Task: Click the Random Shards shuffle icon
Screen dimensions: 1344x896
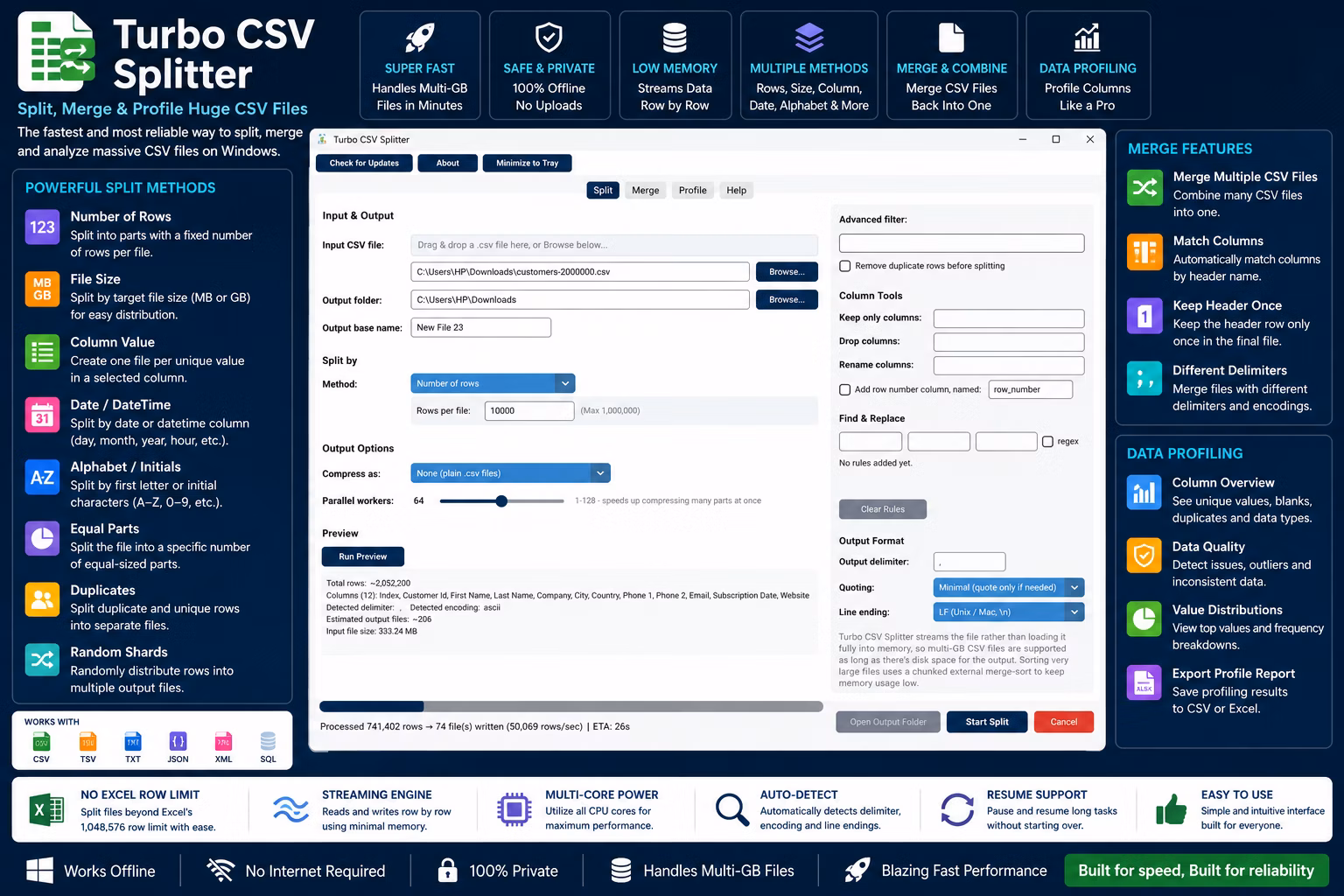Action: pos(42,661)
